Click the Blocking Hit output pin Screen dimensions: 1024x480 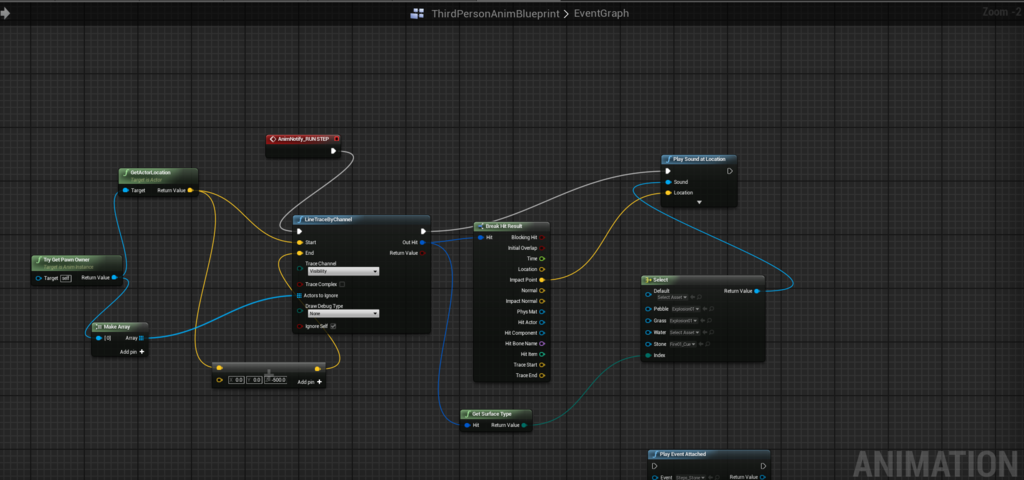[542, 237]
